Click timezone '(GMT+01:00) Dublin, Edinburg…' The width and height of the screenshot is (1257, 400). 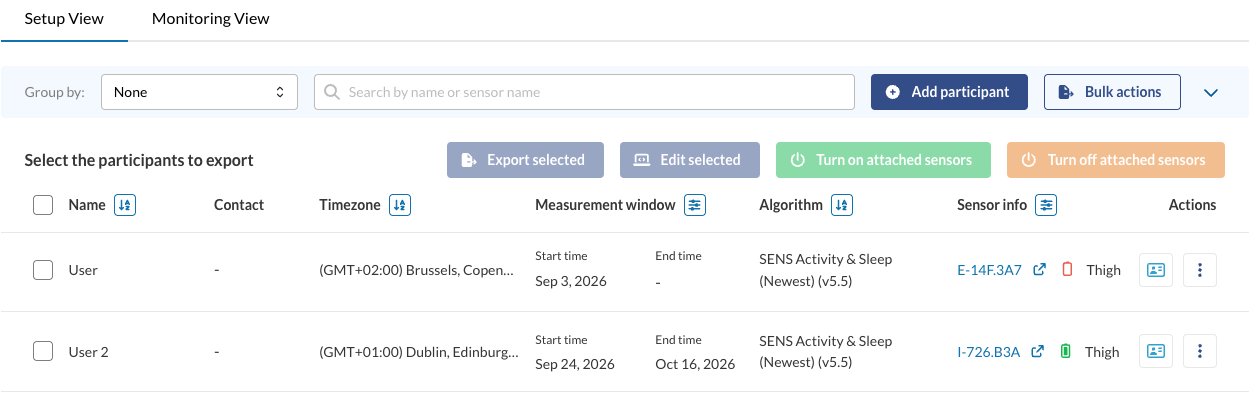pos(419,352)
